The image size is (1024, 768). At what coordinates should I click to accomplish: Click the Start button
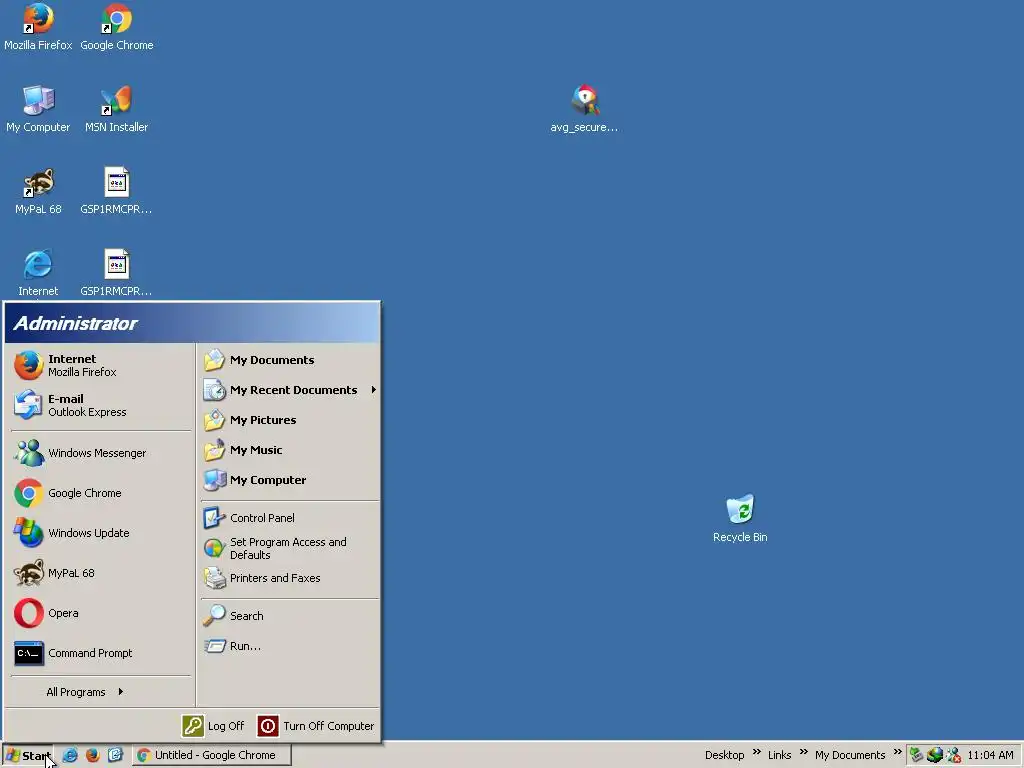28,756
